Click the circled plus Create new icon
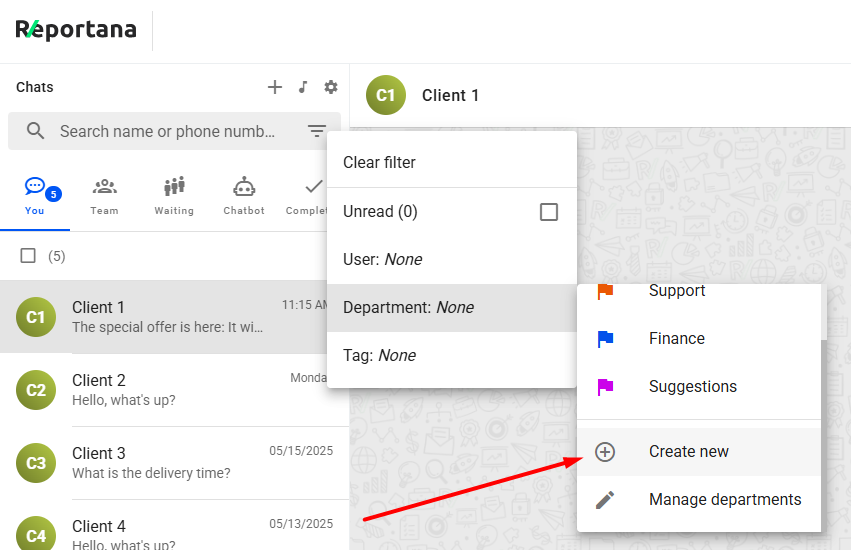This screenshot has height=550, width=851. [605, 452]
